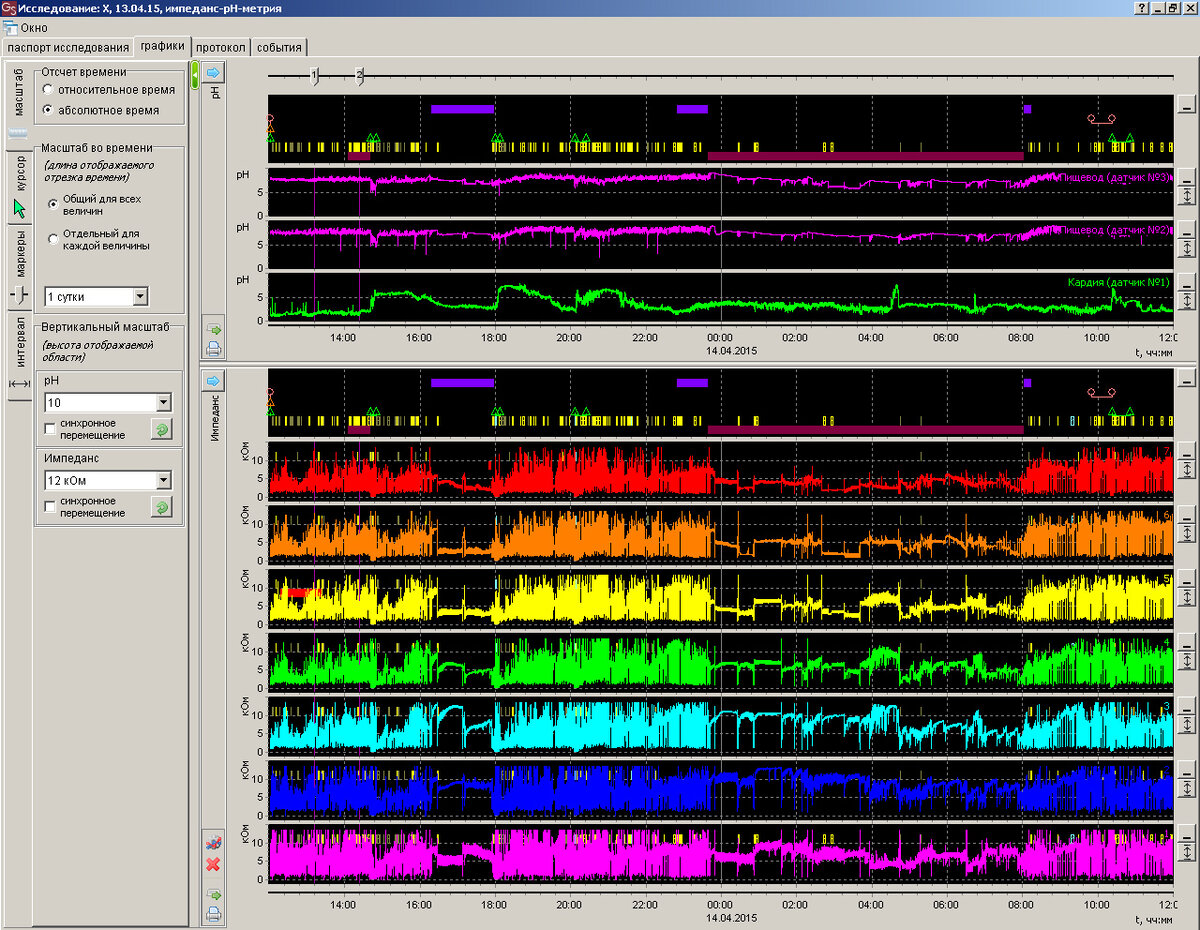Click the red X delete icon in the impedance panel
Viewport: 1200px width, 930px height.
coord(213,863)
